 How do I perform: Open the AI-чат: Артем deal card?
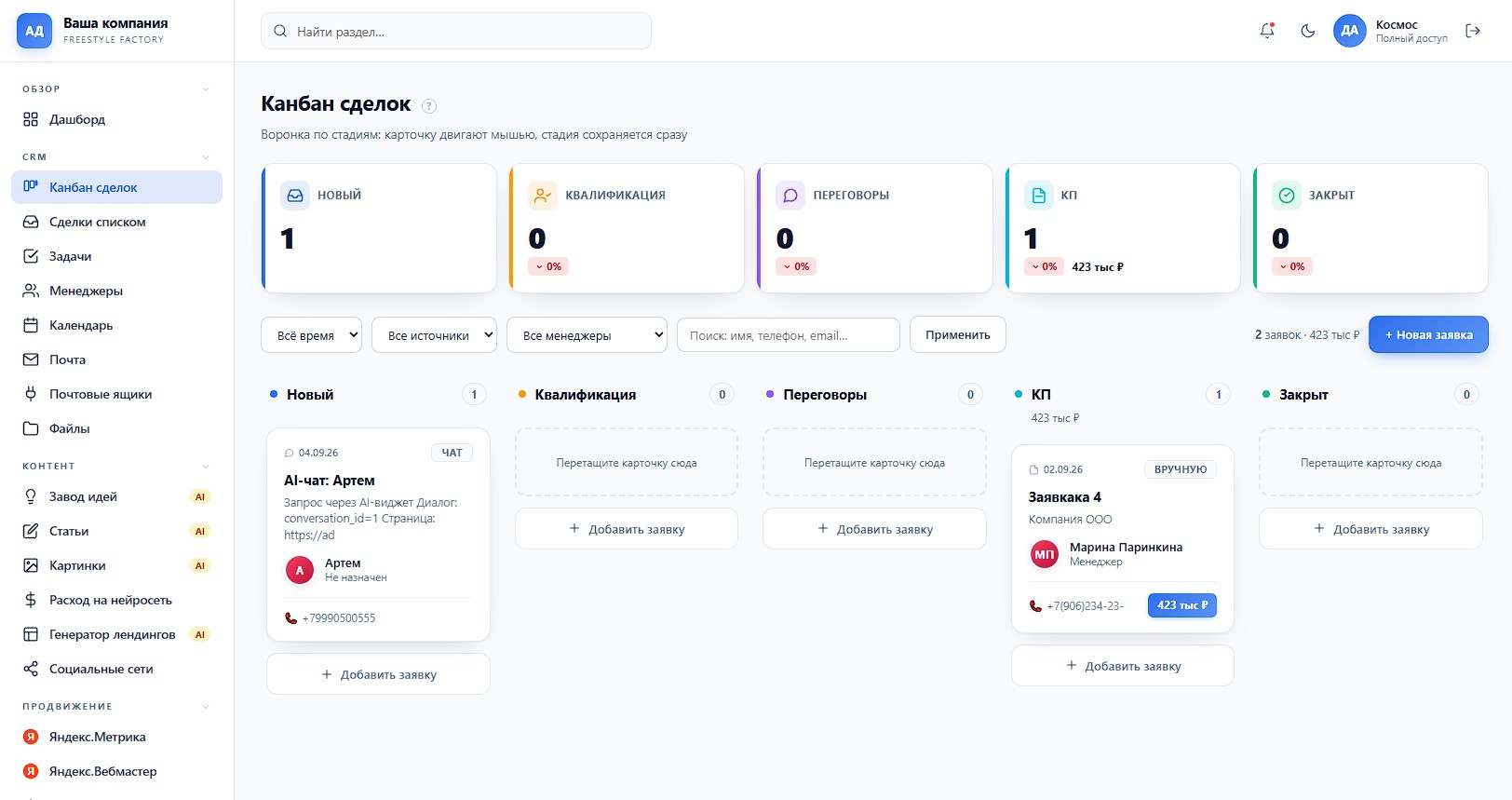pos(378,535)
